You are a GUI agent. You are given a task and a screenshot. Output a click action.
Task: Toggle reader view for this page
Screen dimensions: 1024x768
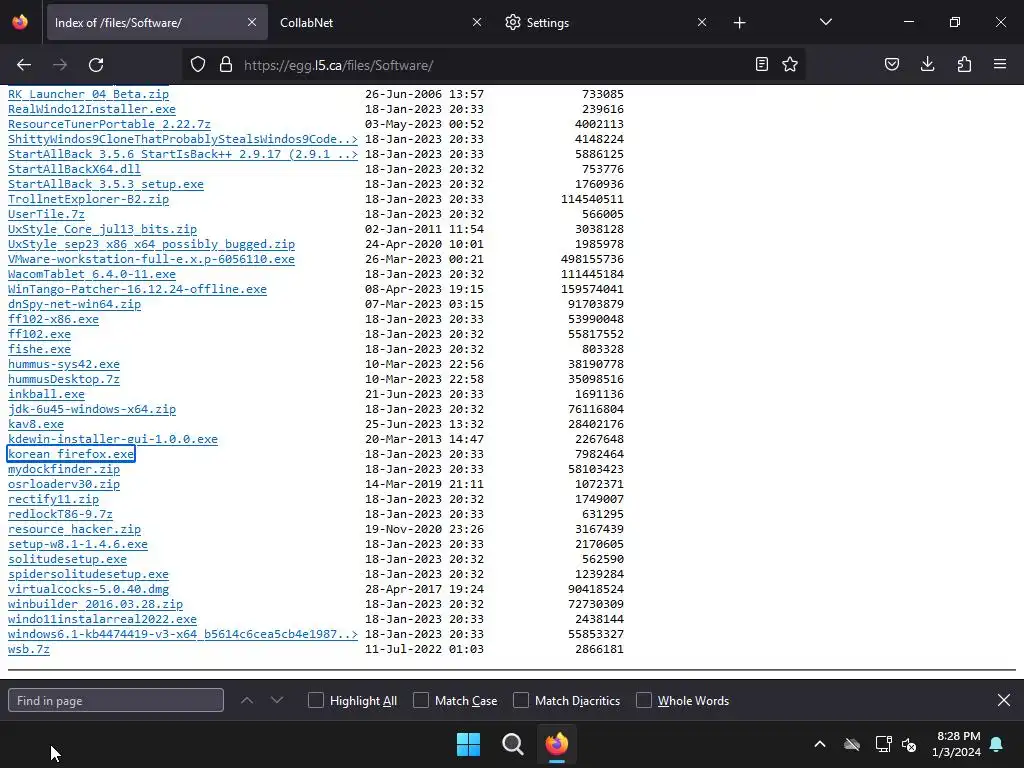(x=761, y=65)
